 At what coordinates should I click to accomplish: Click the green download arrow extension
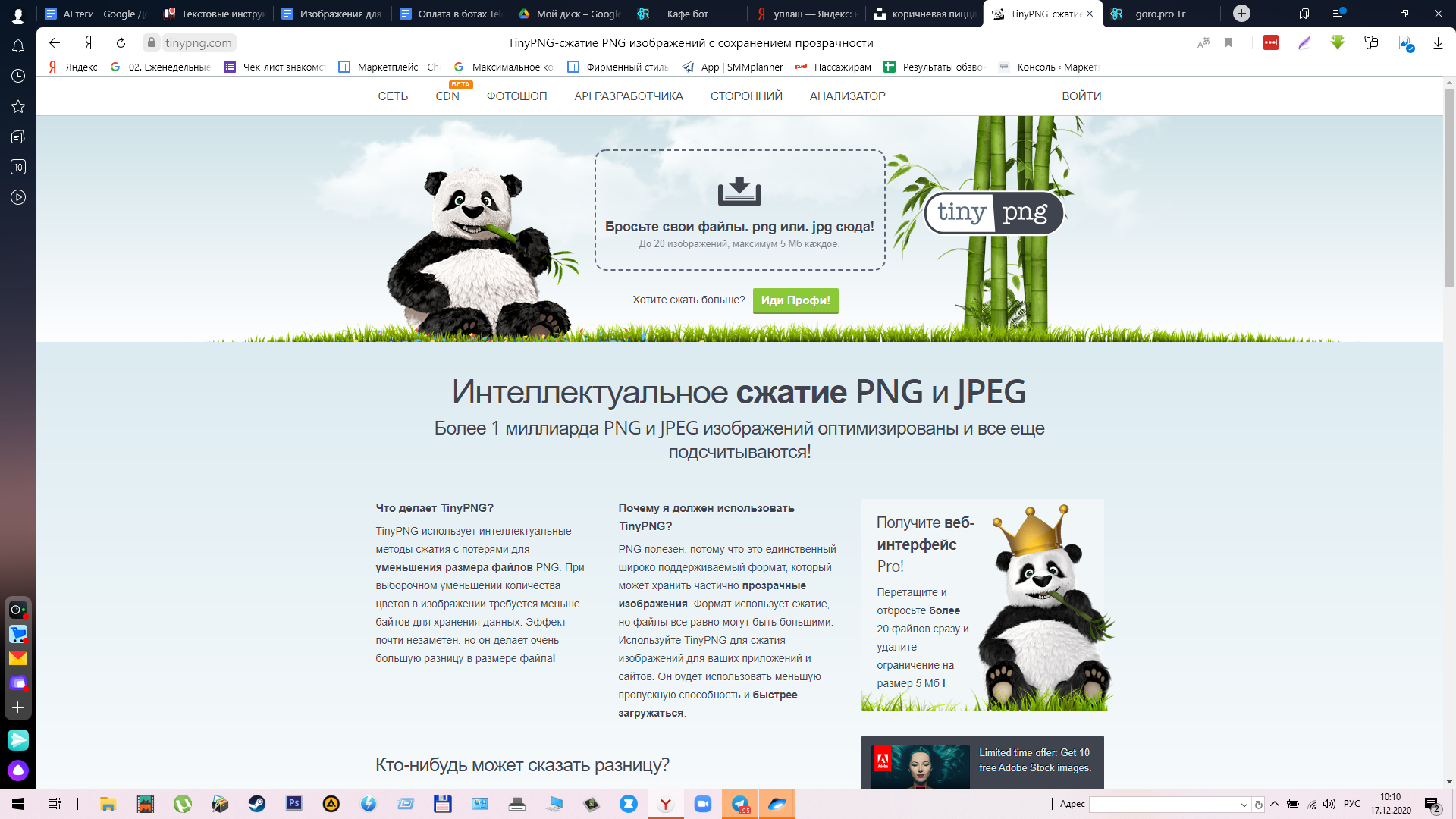pyautogui.click(x=1338, y=43)
